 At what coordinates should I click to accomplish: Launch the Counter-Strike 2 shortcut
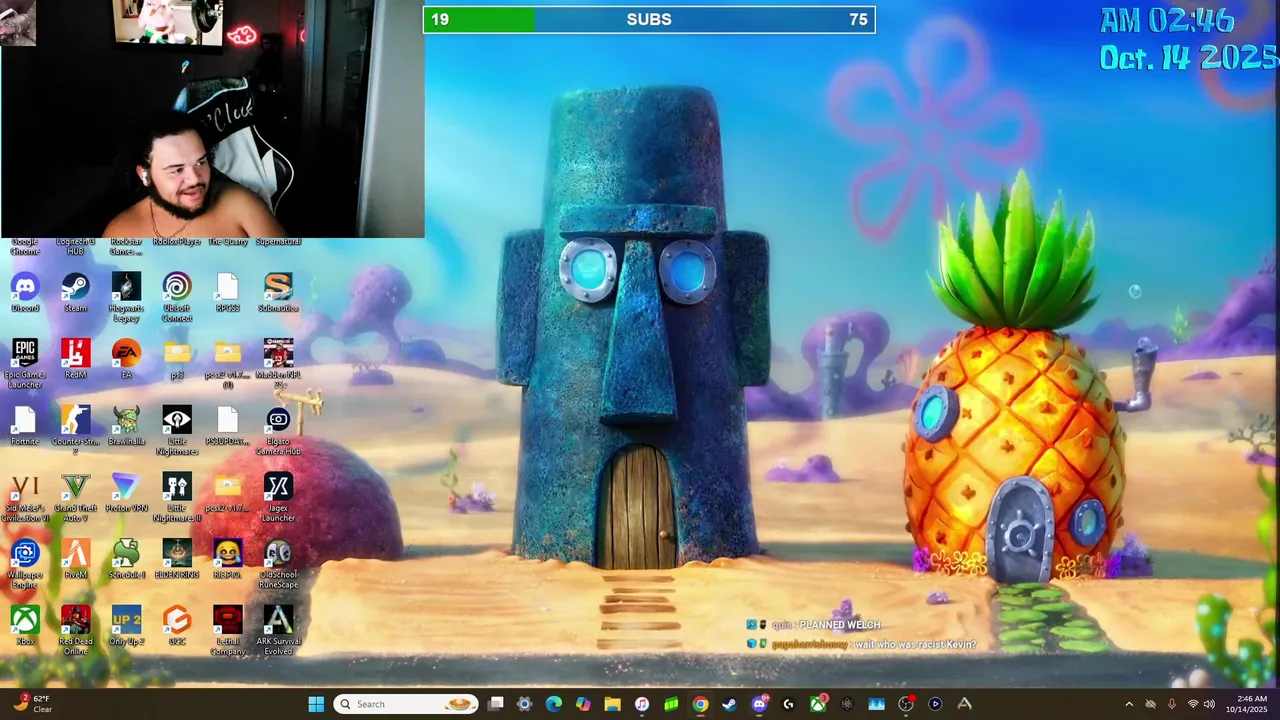click(x=75, y=431)
